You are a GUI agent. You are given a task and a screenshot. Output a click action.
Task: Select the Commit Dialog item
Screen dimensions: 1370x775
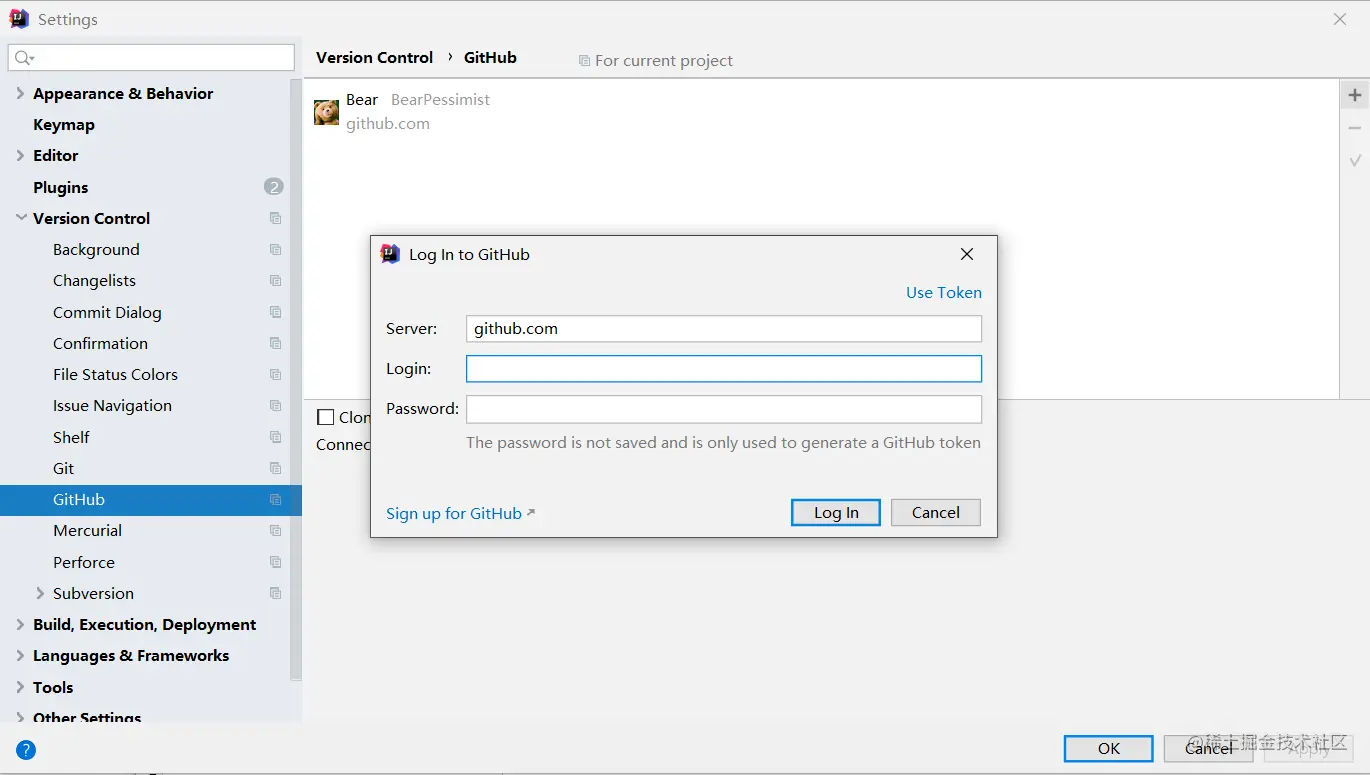click(107, 312)
